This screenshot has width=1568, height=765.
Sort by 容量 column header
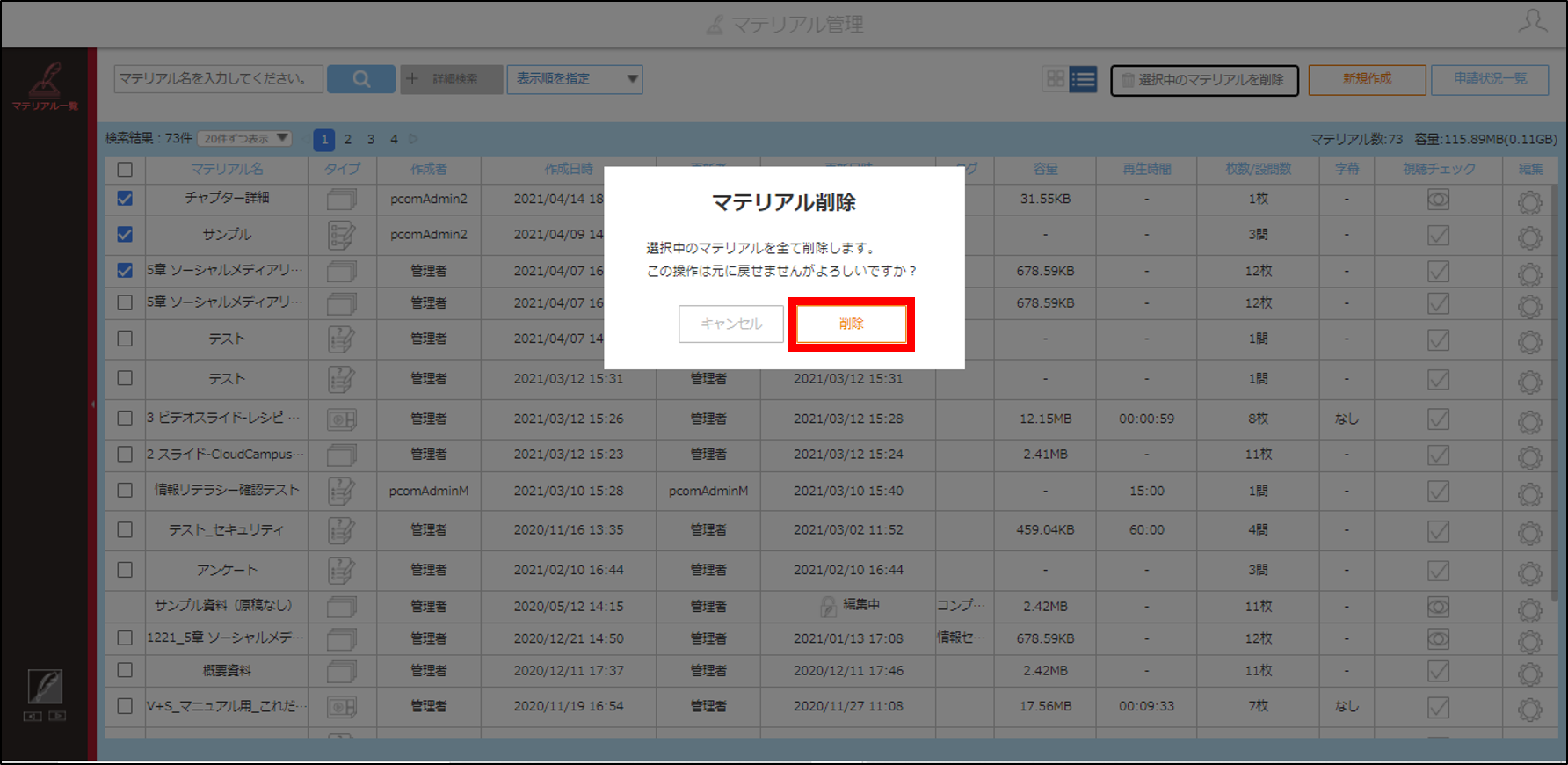[1045, 169]
